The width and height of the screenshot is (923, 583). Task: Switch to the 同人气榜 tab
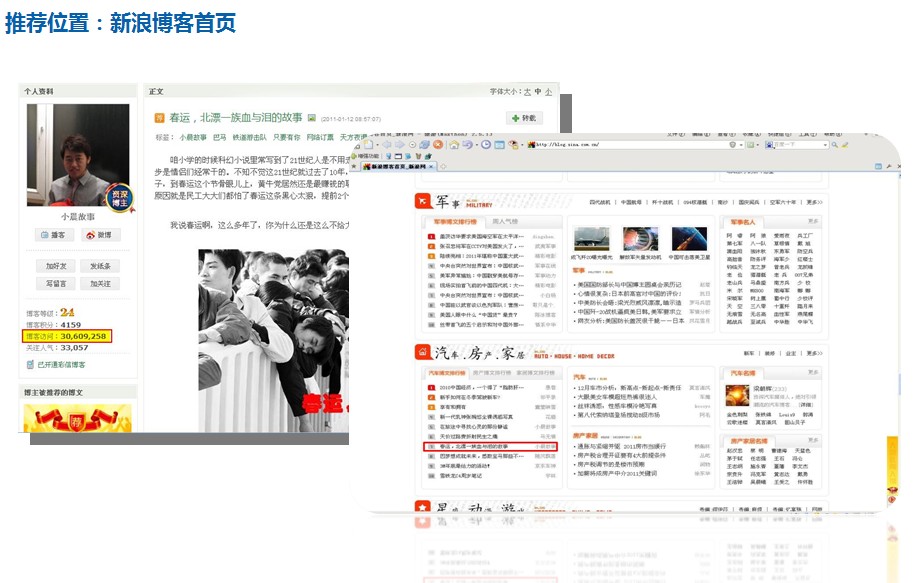pyautogui.click(x=505, y=221)
